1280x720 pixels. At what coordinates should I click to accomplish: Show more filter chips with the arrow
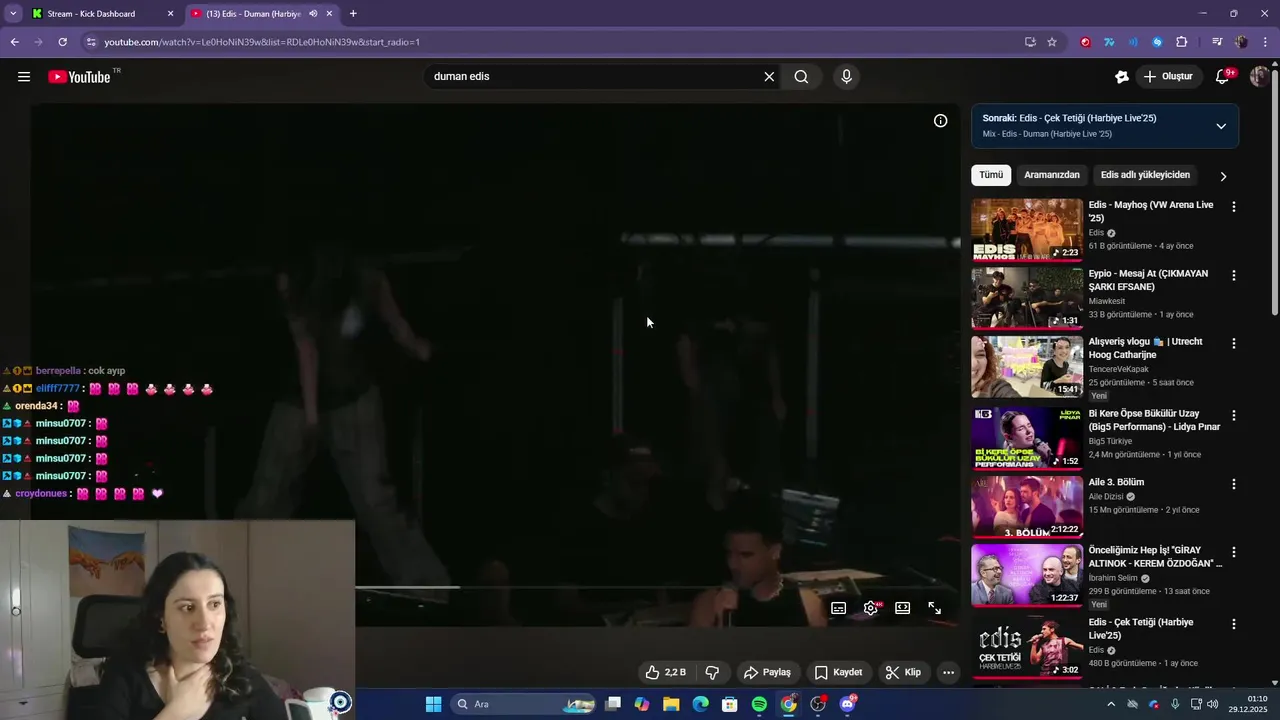click(1223, 176)
